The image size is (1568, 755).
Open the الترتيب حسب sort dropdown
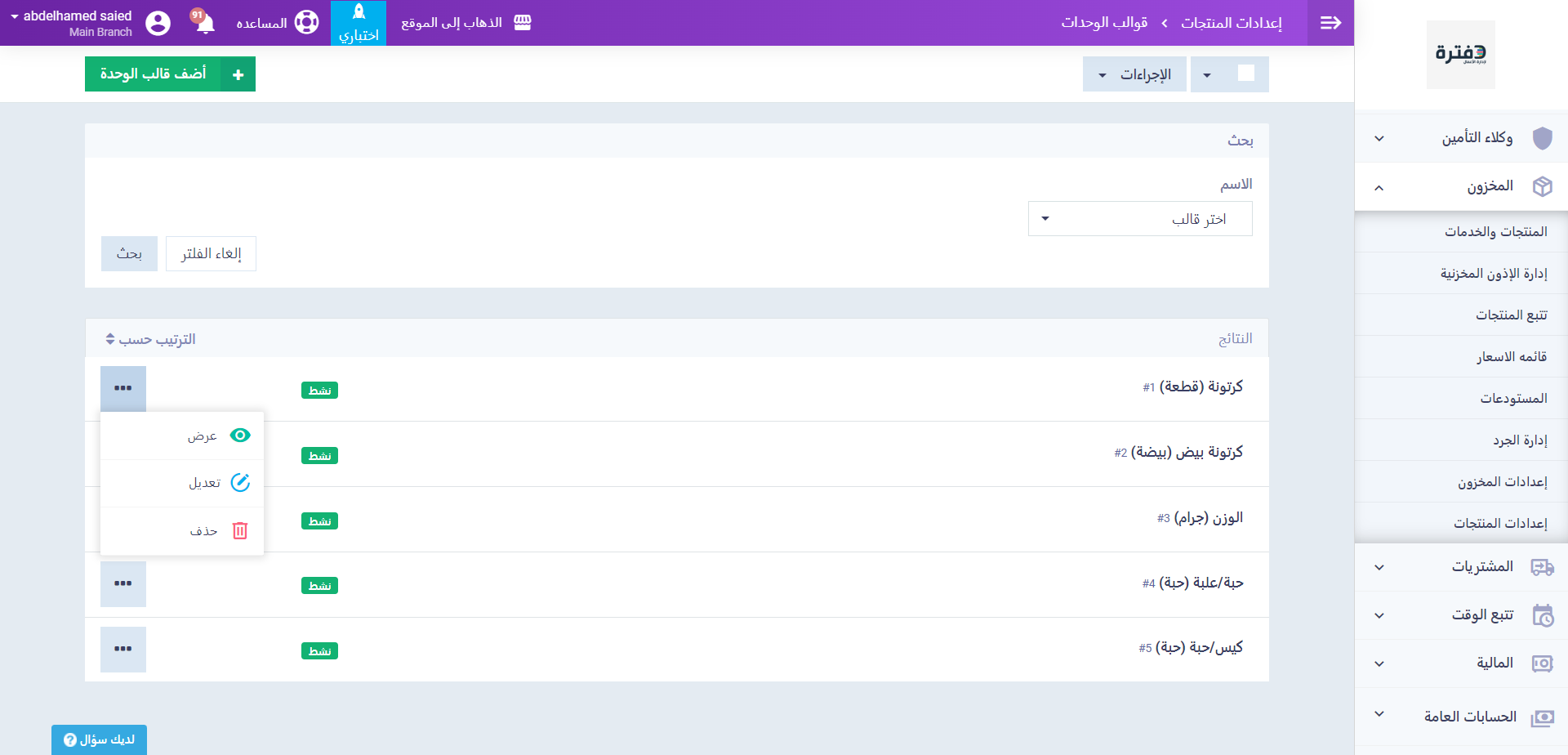(150, 339)
